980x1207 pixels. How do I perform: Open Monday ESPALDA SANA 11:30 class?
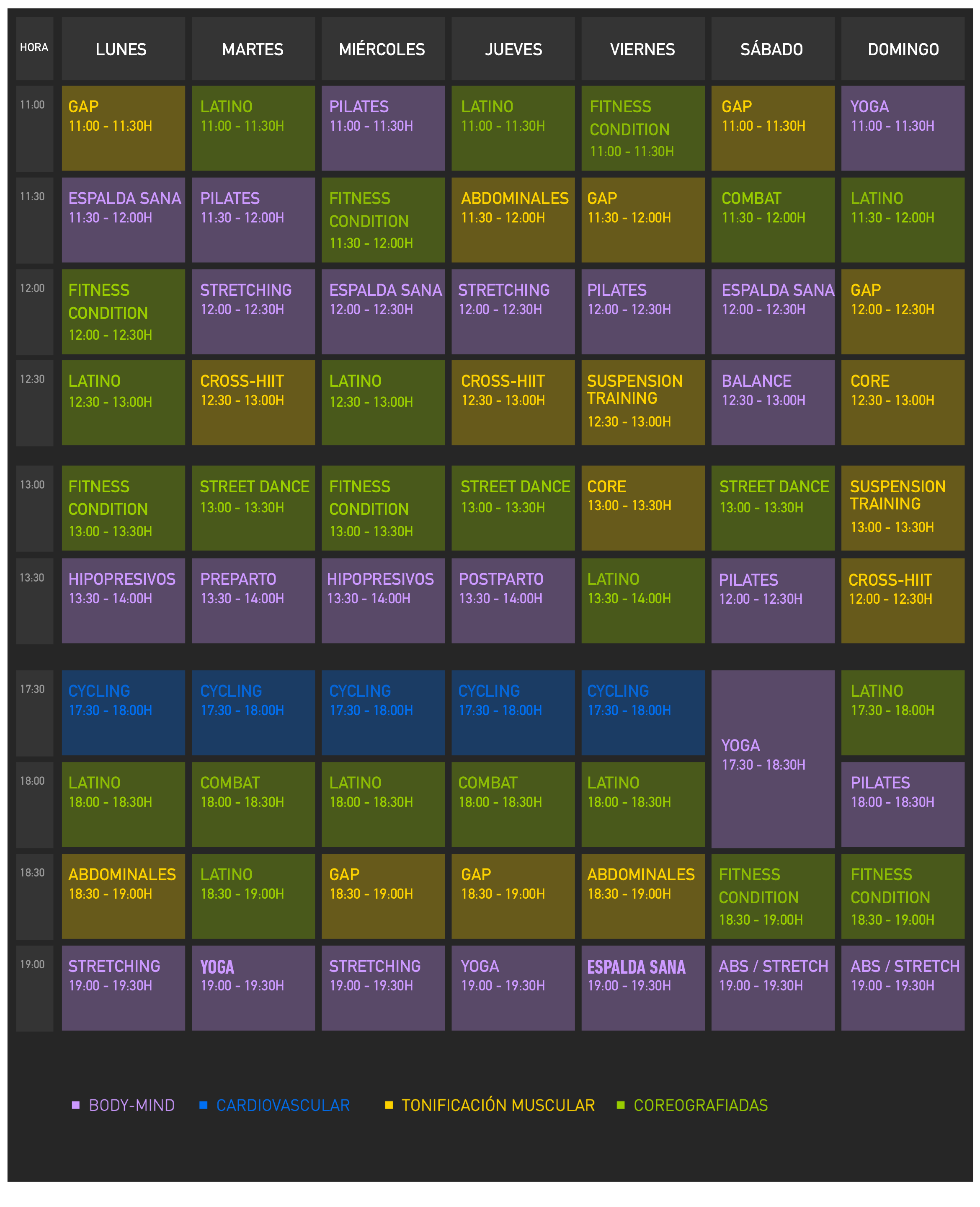[123, 220]
